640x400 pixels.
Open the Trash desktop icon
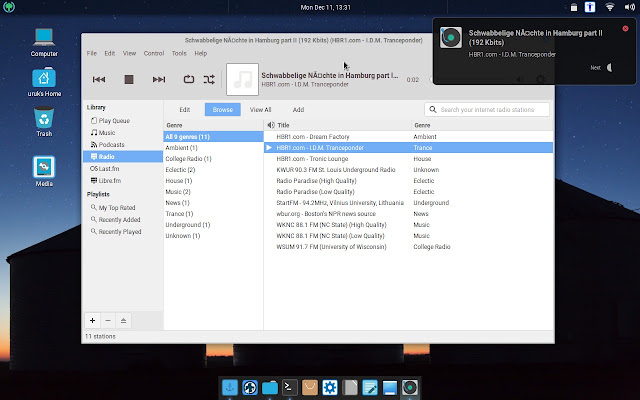44,122
